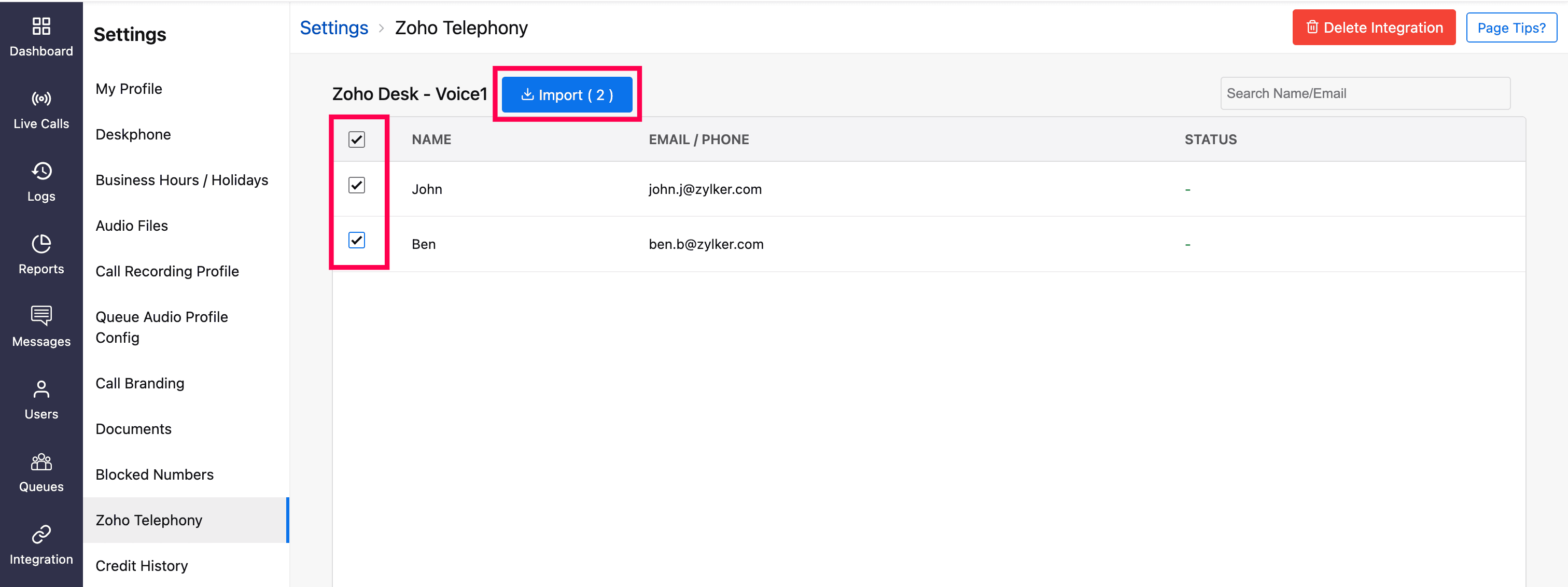This screenshot has height=587, width=1568.
Task: Open Business Hours / Holidays settings
Action: pos(181,180)
